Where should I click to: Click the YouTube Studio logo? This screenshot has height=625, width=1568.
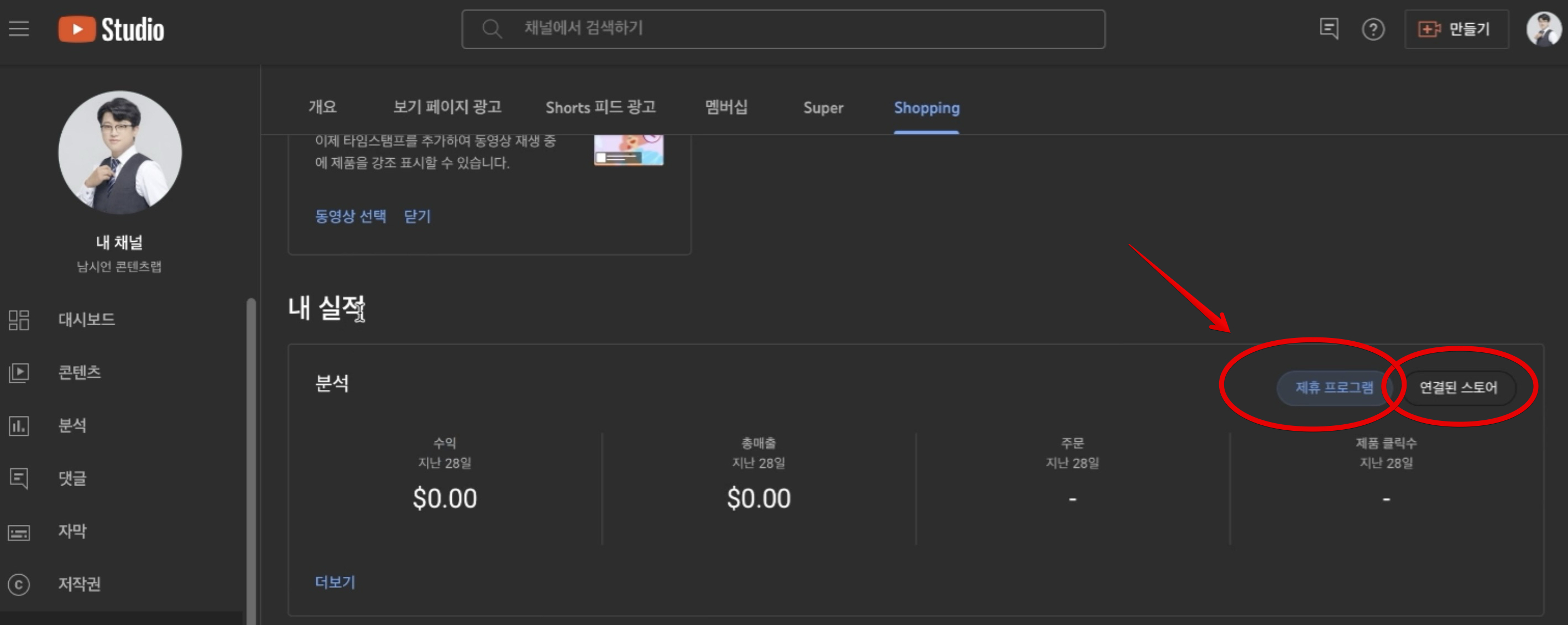tap(111, 29)
